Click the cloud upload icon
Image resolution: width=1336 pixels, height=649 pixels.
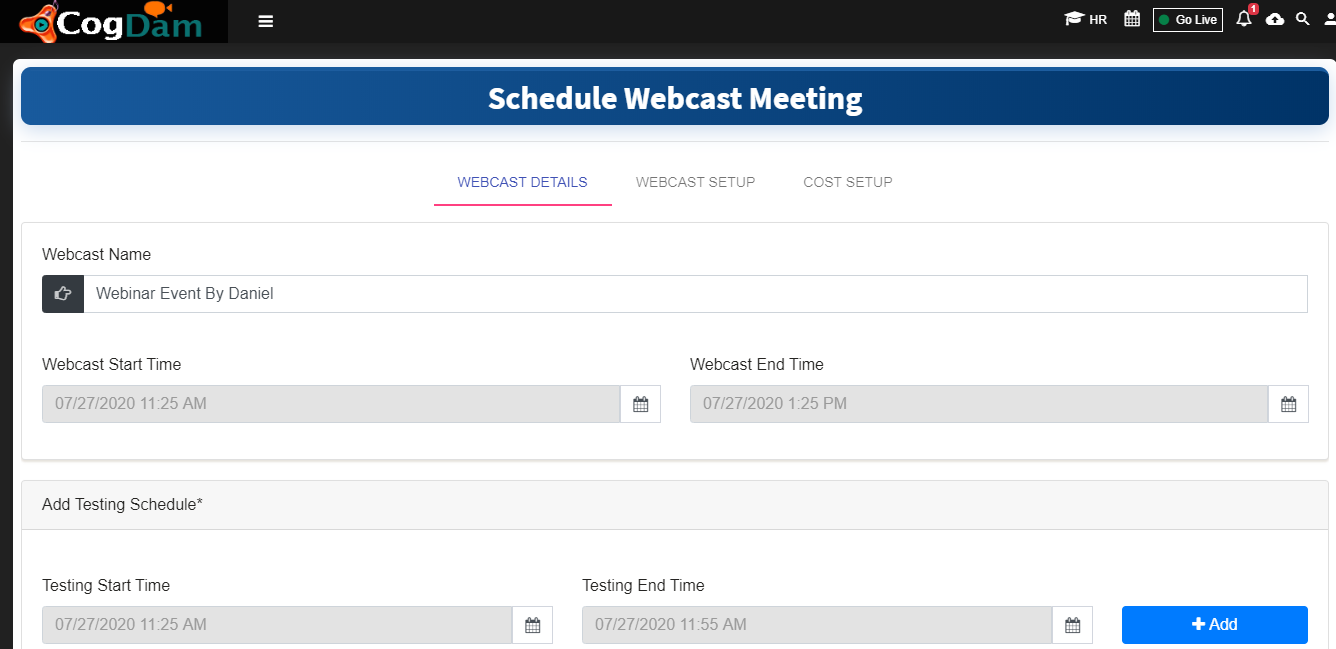coord(1275,19)
